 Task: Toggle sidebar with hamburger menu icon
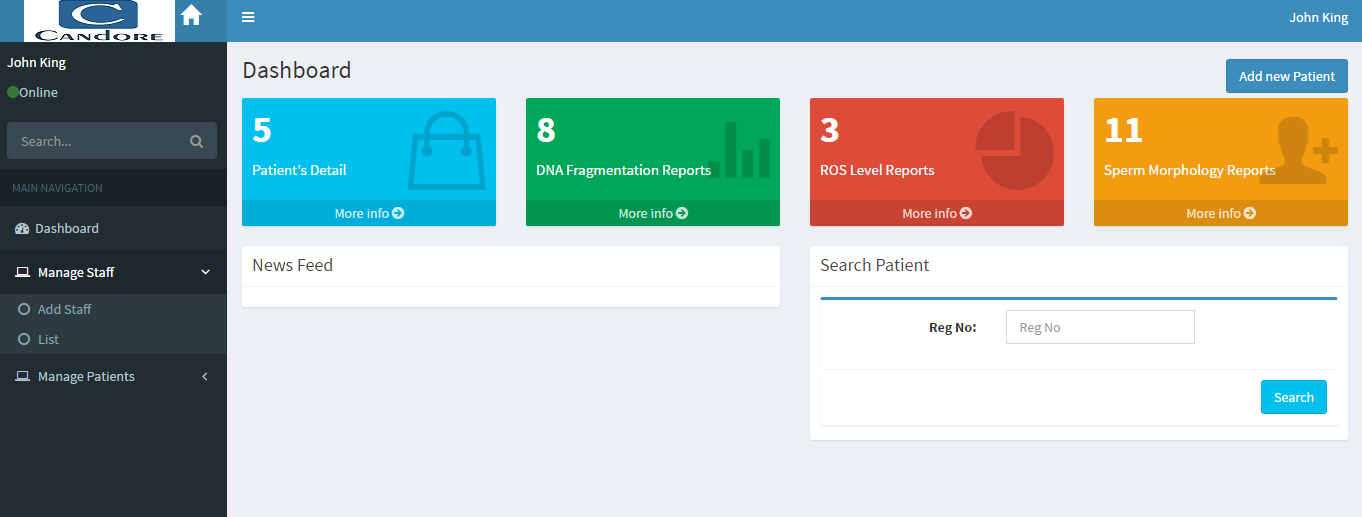pos(248,17)
